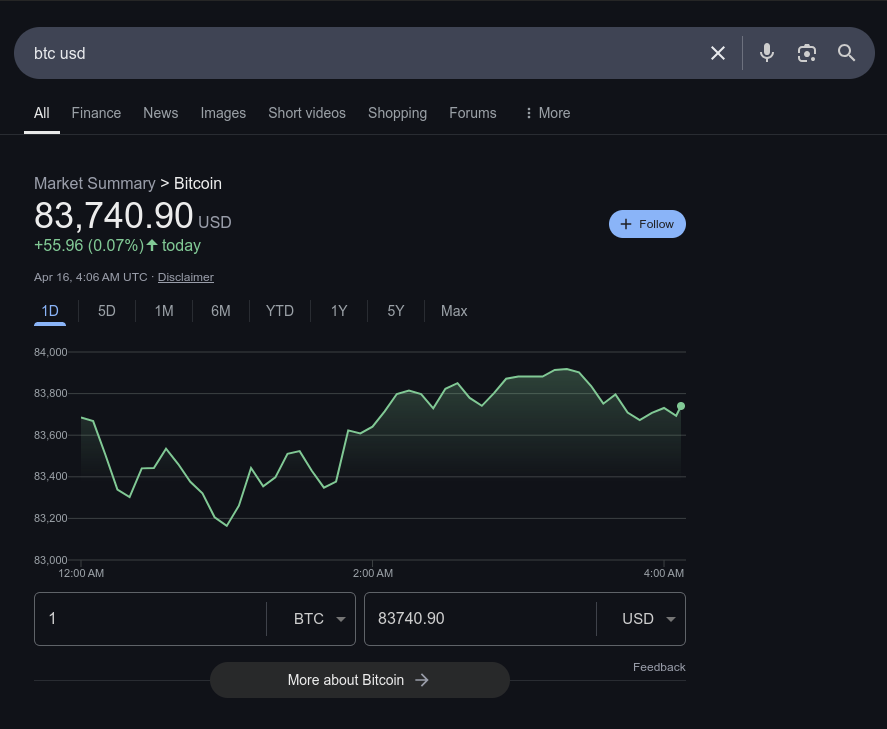This screenshot has width=887, height=729.
Task: Click the magnifying glass search icon
Action: click(x=847, y=53)
